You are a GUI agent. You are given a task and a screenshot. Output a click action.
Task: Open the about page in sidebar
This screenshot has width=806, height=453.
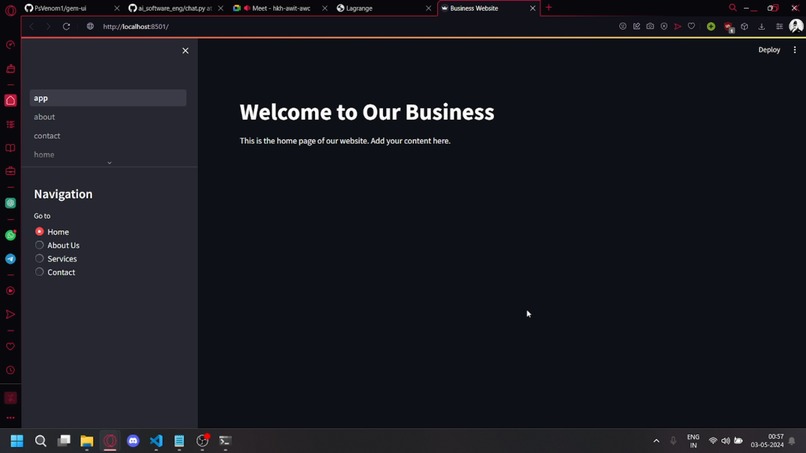[108, 117]
